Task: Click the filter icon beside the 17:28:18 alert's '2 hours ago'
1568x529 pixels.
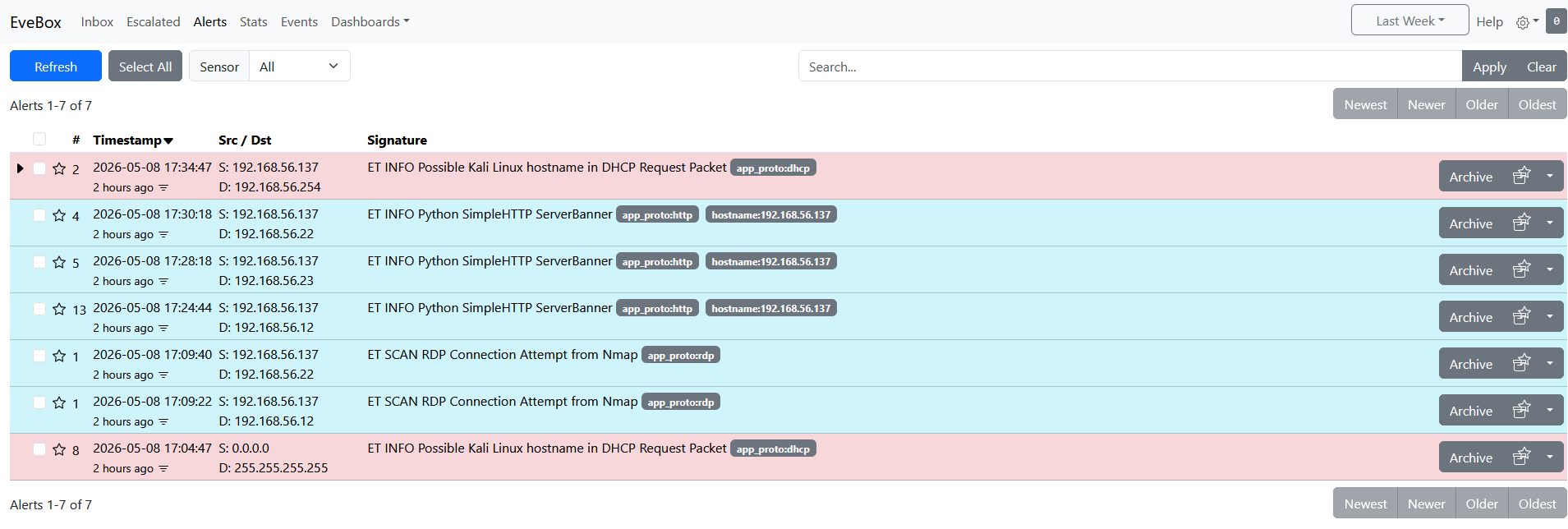Action: click(163, 282)
